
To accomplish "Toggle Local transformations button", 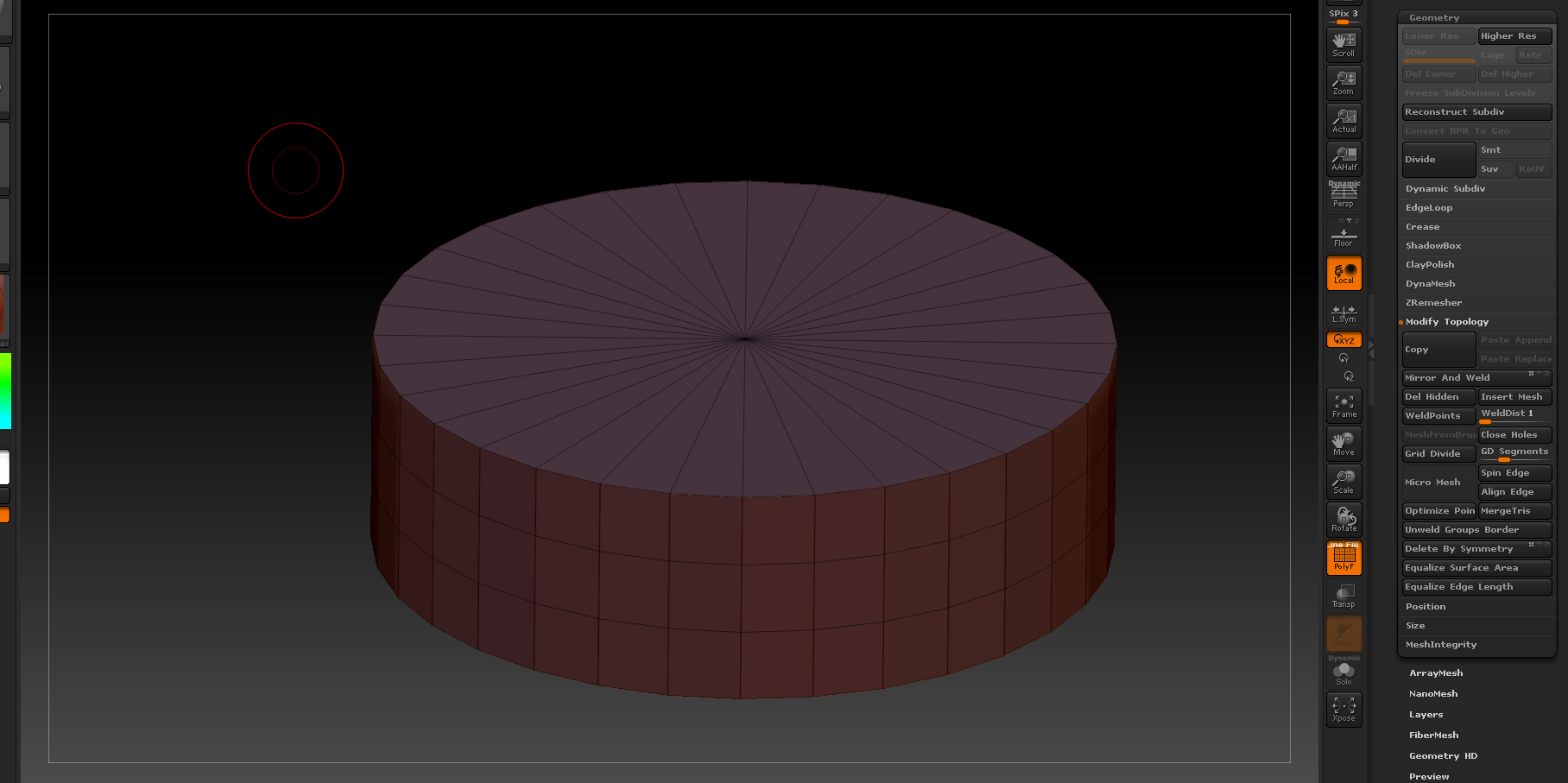I will 1344,273.
